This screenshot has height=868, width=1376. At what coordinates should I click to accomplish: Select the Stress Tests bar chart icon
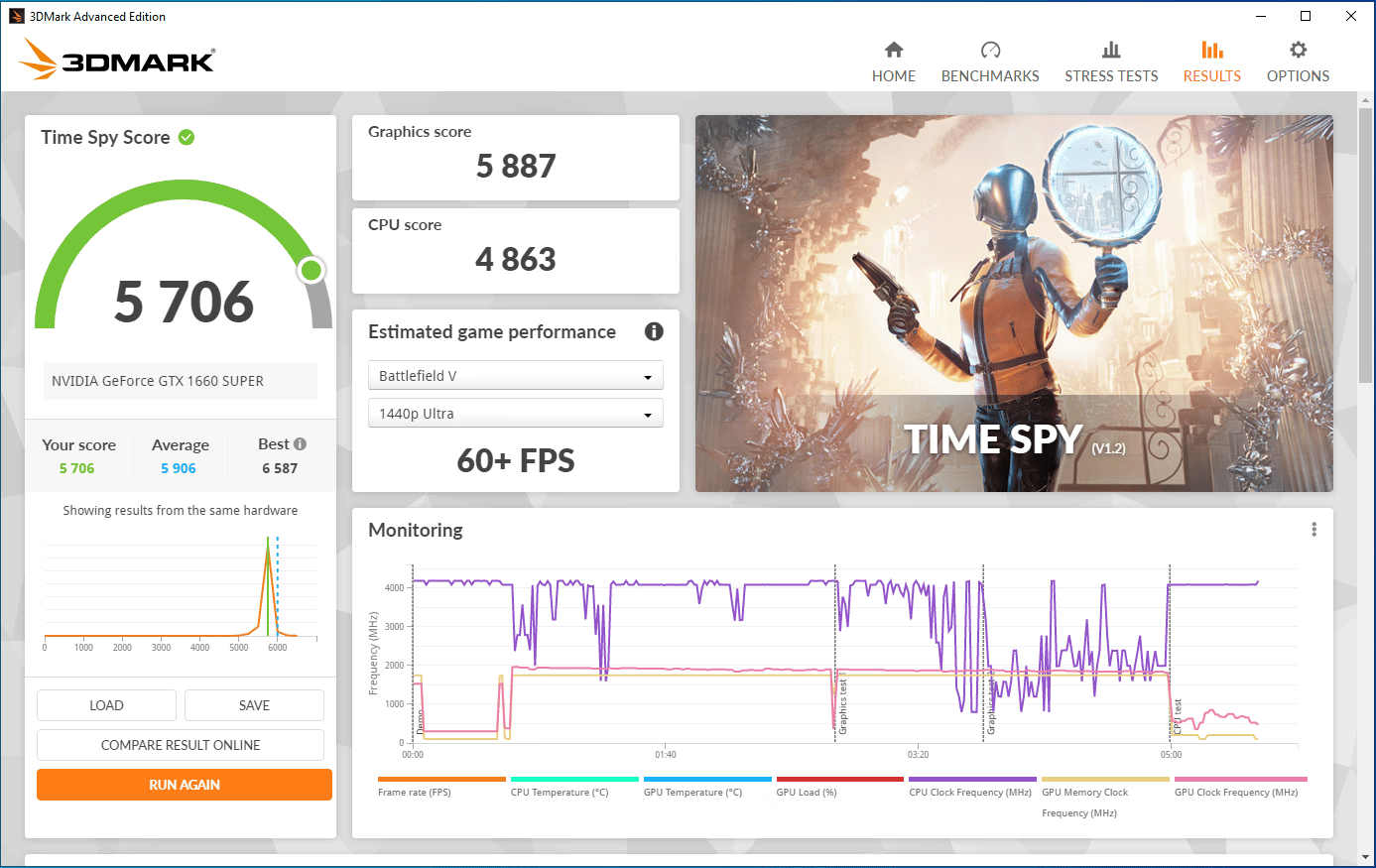(x=1111, y=50)
